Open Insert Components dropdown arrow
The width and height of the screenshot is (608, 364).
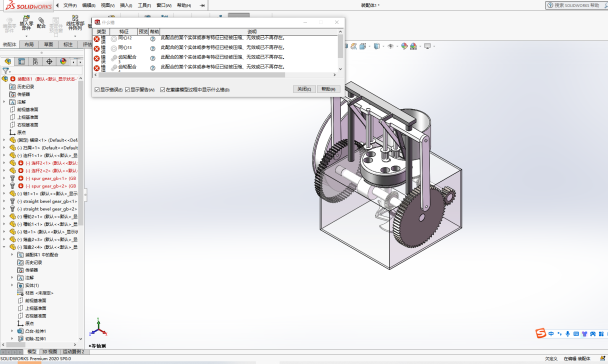tap(26, 36)
